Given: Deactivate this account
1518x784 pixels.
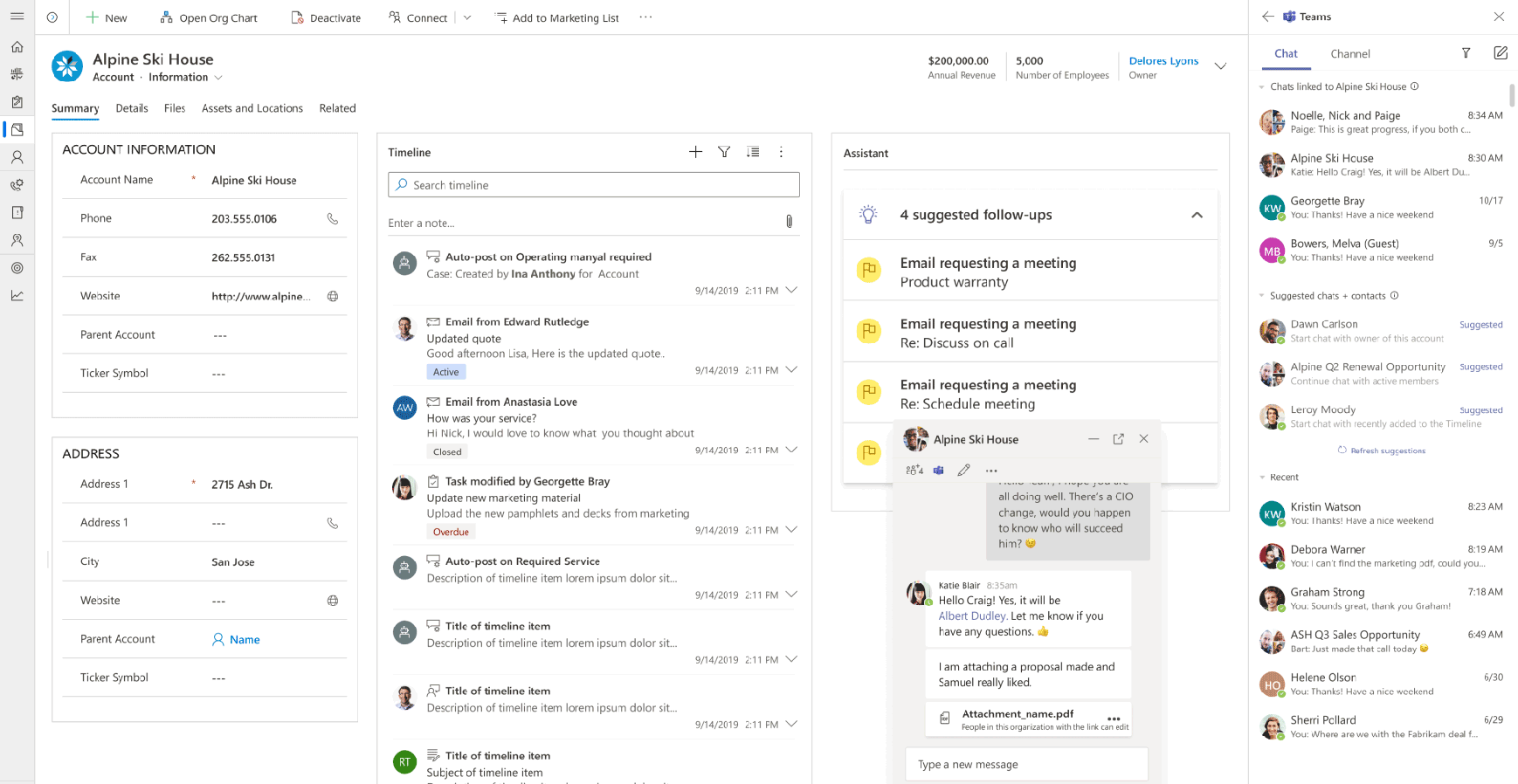Looking at the screenshot, I should [x=326, y=17].
